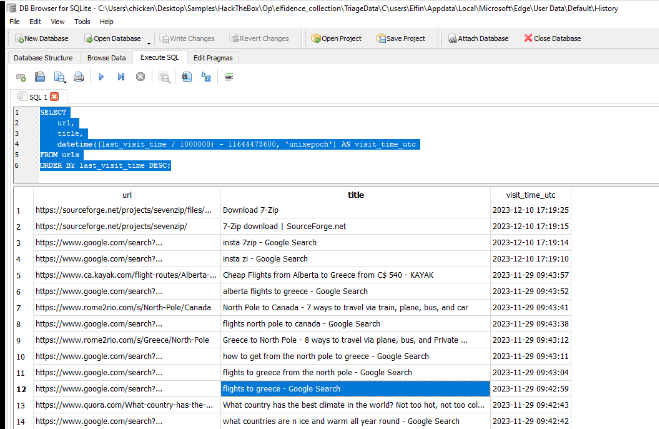Click the Open Project button
The height and width of the screenshot is (429, 659).
click(336, 38)
